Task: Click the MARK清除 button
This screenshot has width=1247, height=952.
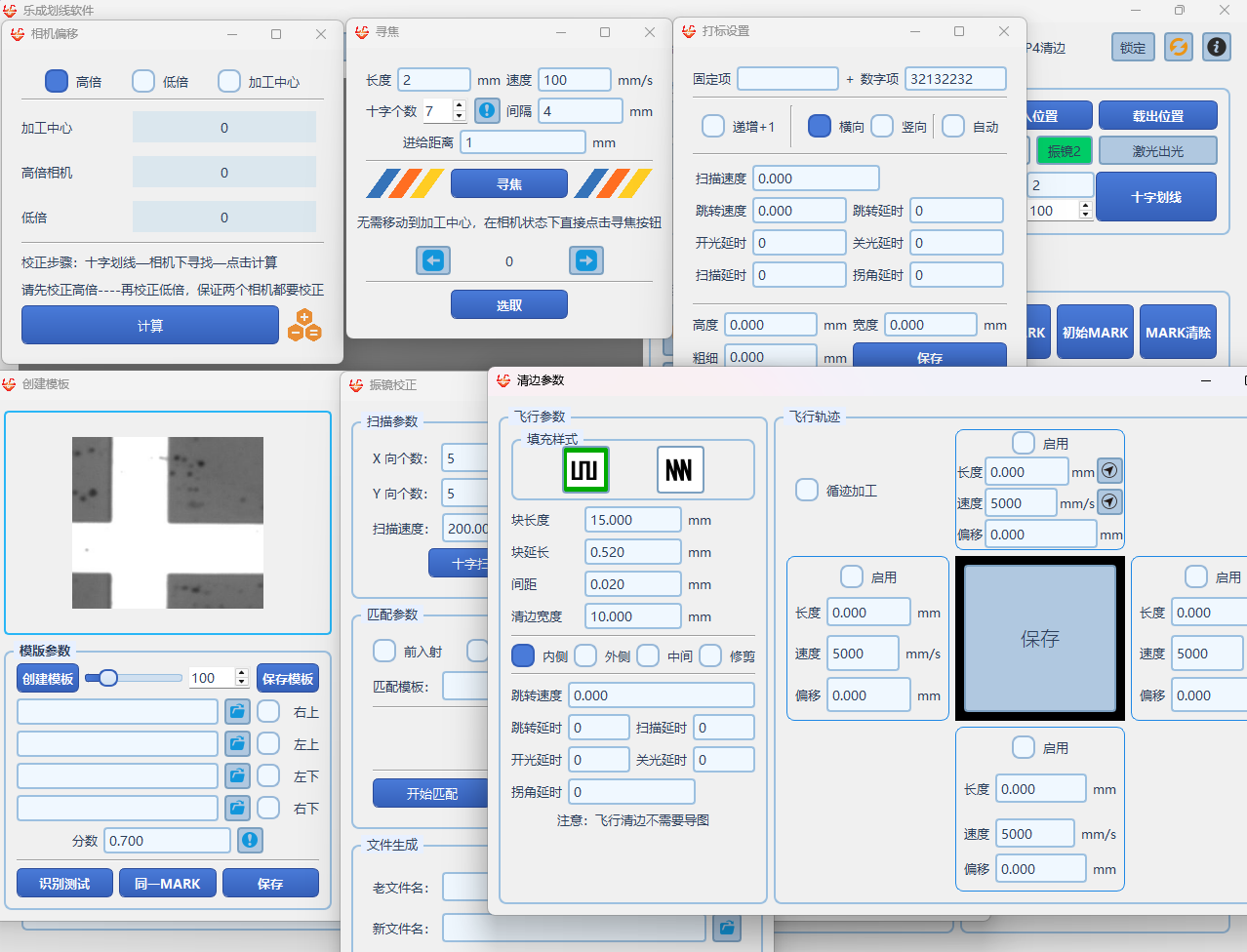Action: [1178, 332]
